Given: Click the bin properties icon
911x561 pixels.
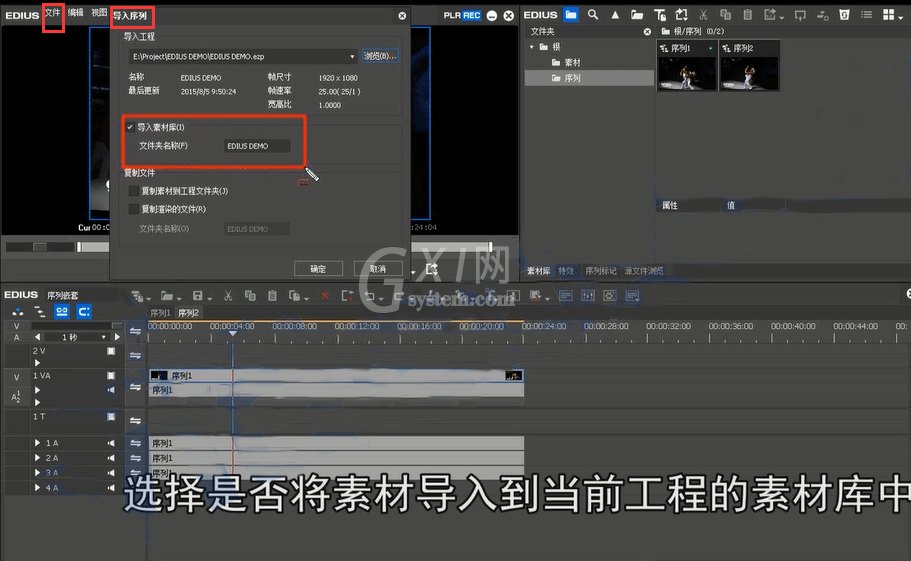Looking at the screenshot, I should [x=844, y=15].
